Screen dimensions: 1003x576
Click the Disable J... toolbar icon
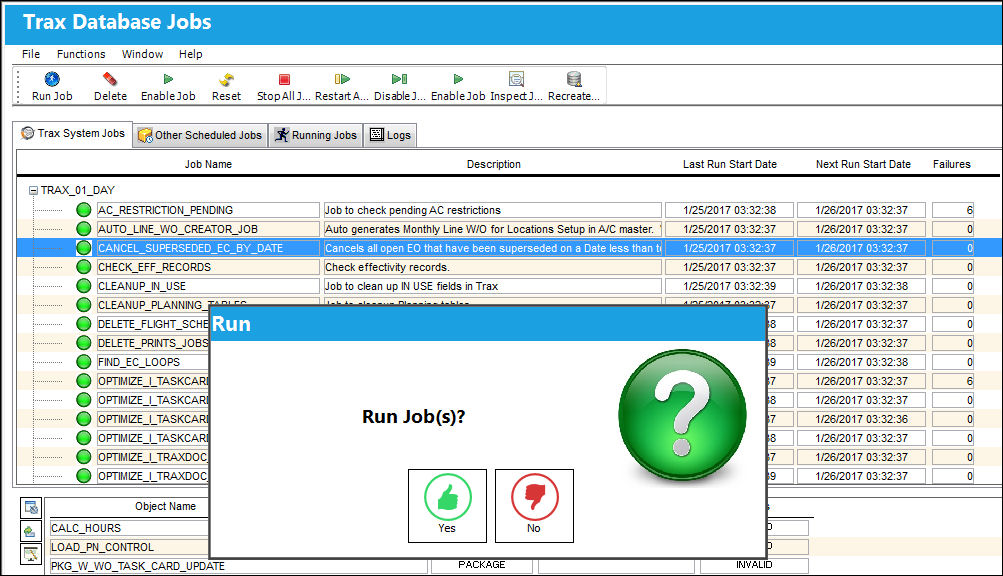399,79
